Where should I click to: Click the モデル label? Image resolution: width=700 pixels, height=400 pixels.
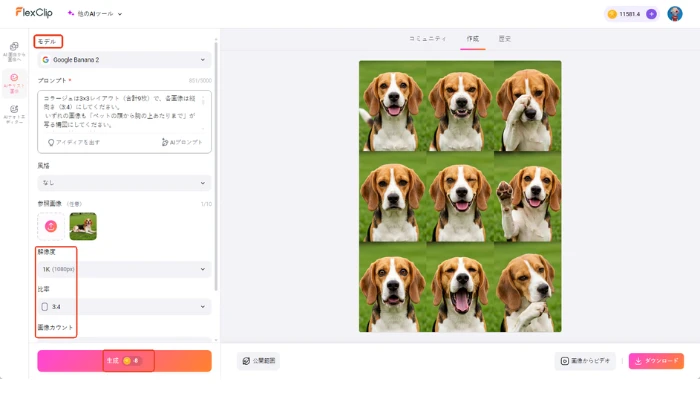click(47, 42)
